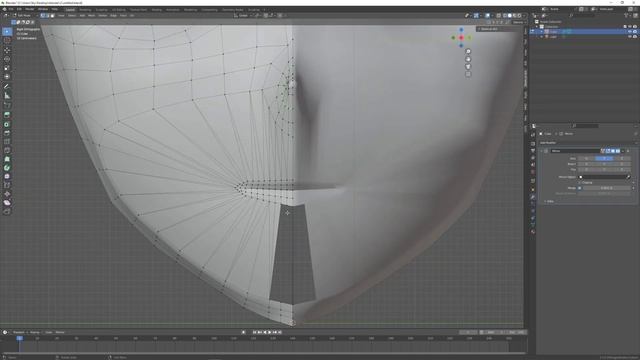The height and width of the screenshot is (360, 640).
Task: Open the Select menu in viewport header
Action: pos(72,16)
